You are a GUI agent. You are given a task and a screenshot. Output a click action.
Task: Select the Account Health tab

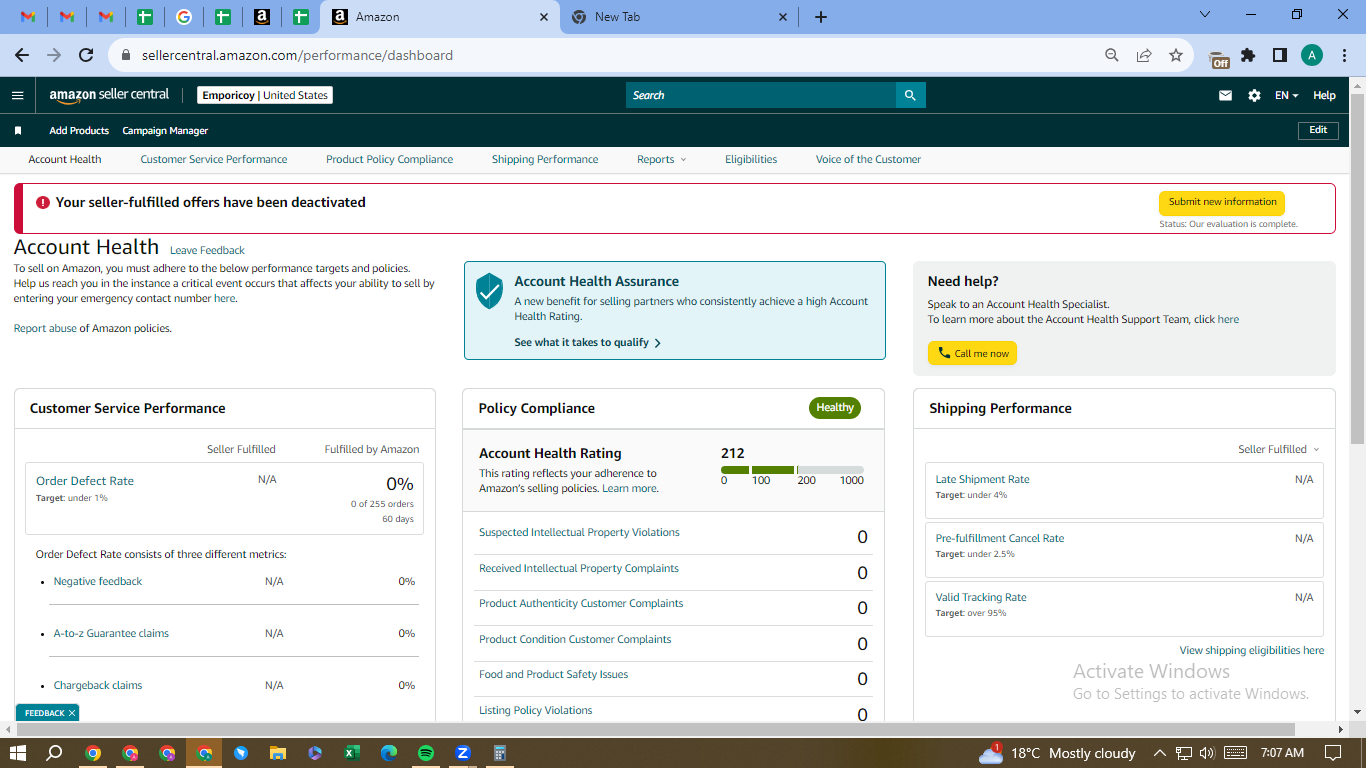point(65,160)
